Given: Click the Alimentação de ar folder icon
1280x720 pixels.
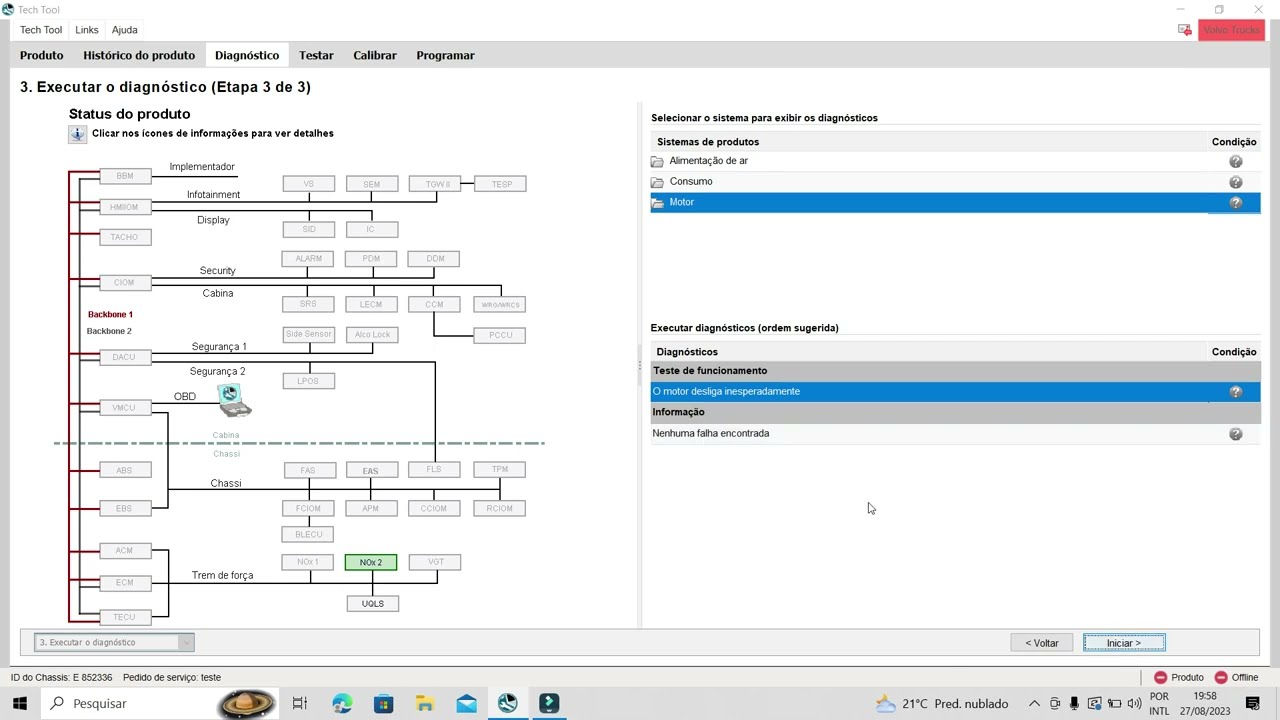Looking at the screenshot, I should point(657,161).
